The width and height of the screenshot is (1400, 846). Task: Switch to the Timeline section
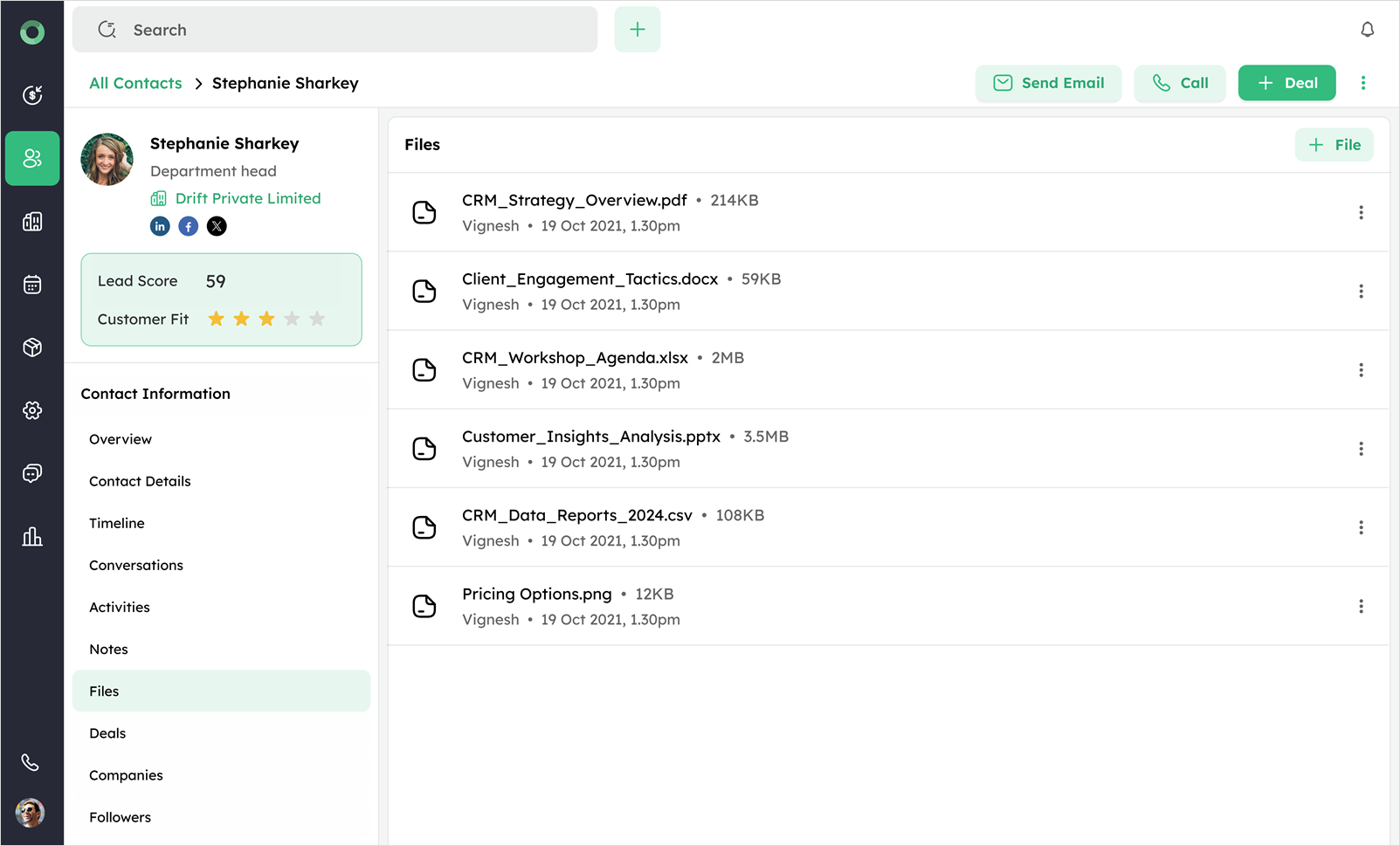pyautogui.click(x=117, y=523)
